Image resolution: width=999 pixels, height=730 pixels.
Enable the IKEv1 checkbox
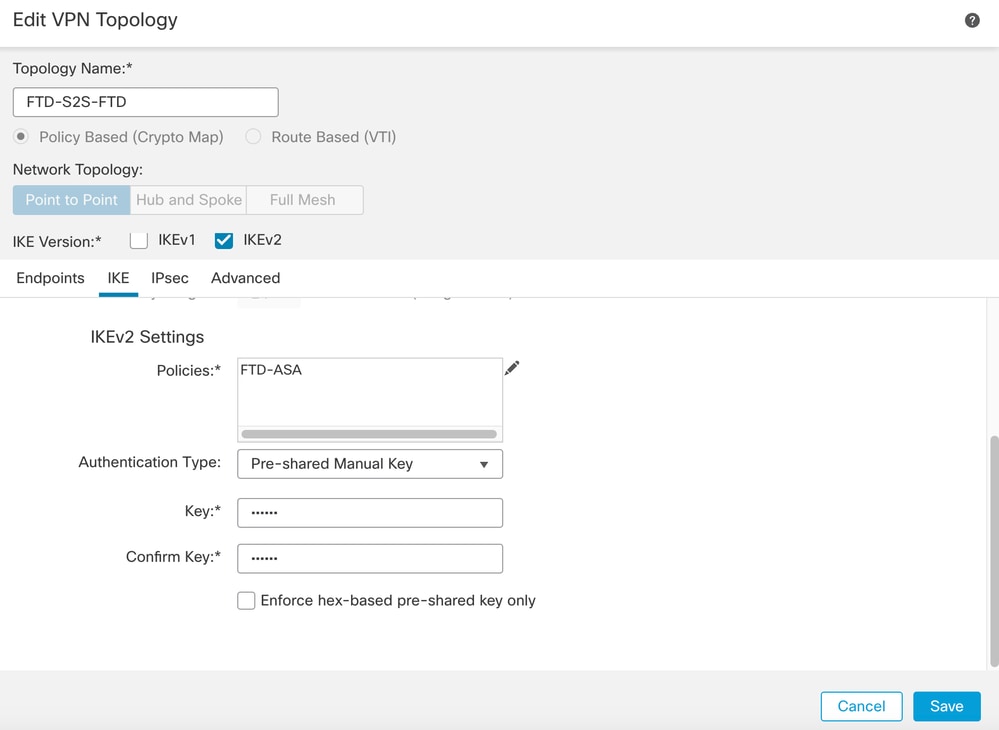(138, 240)
